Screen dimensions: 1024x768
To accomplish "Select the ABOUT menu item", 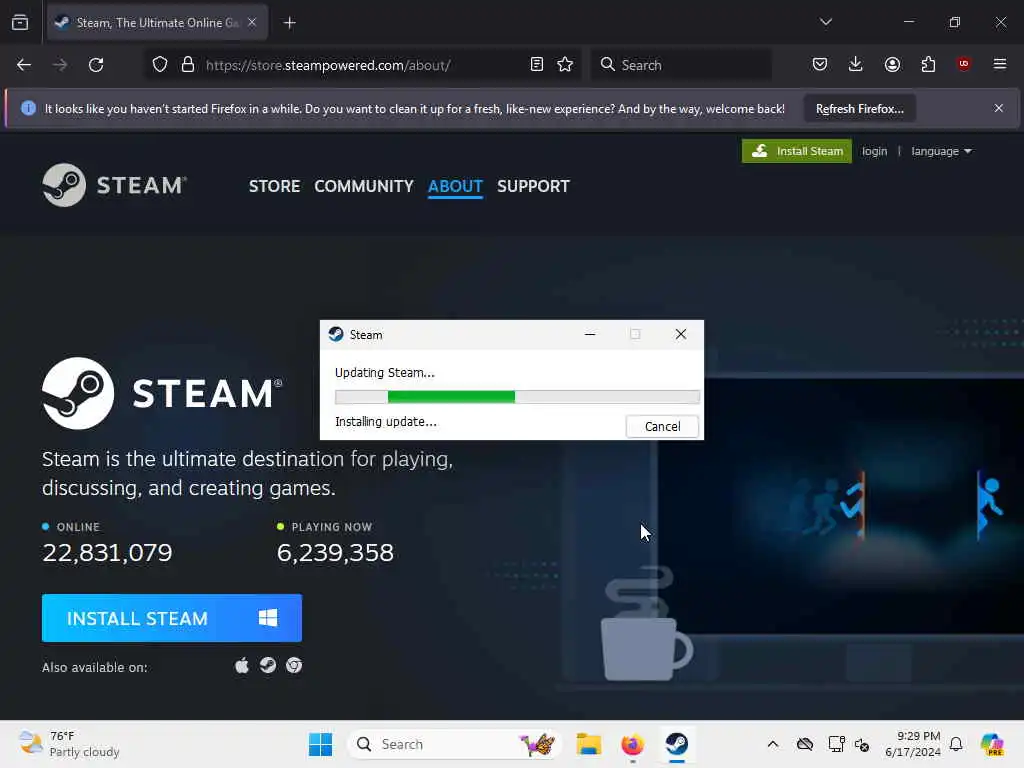I will coord(455,186).
